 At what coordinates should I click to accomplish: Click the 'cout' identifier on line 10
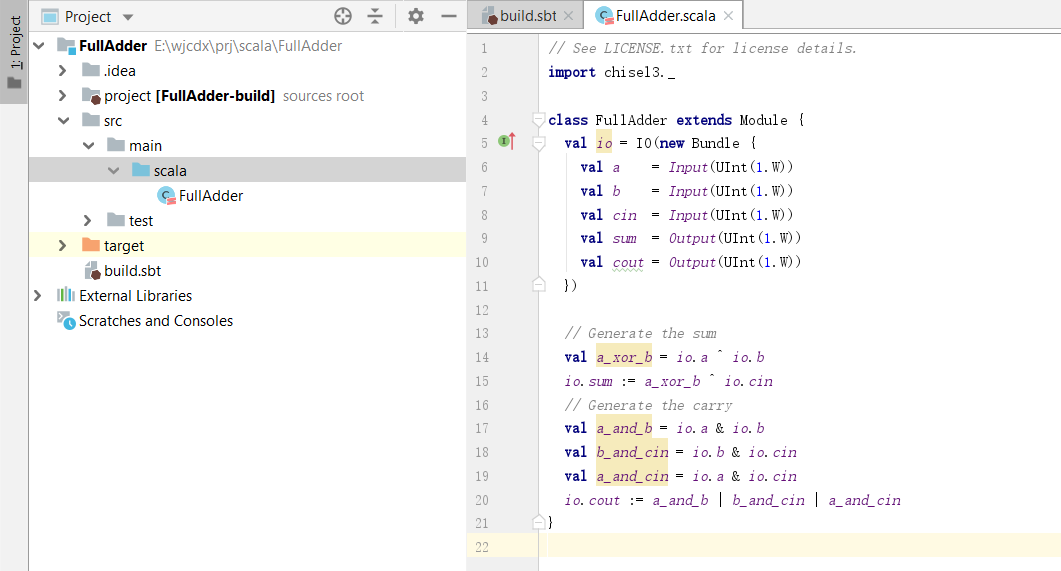[x=628, y=262]
